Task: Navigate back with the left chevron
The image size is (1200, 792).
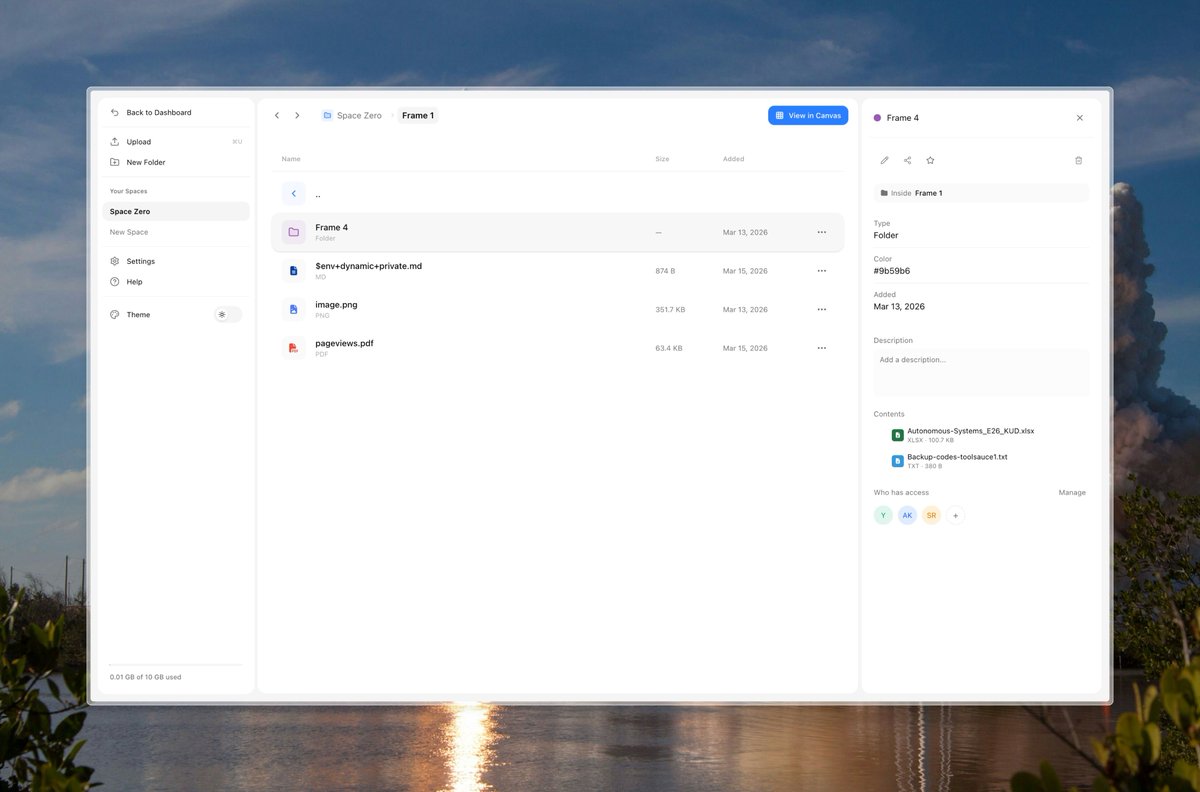Action: tap(277, 116)
